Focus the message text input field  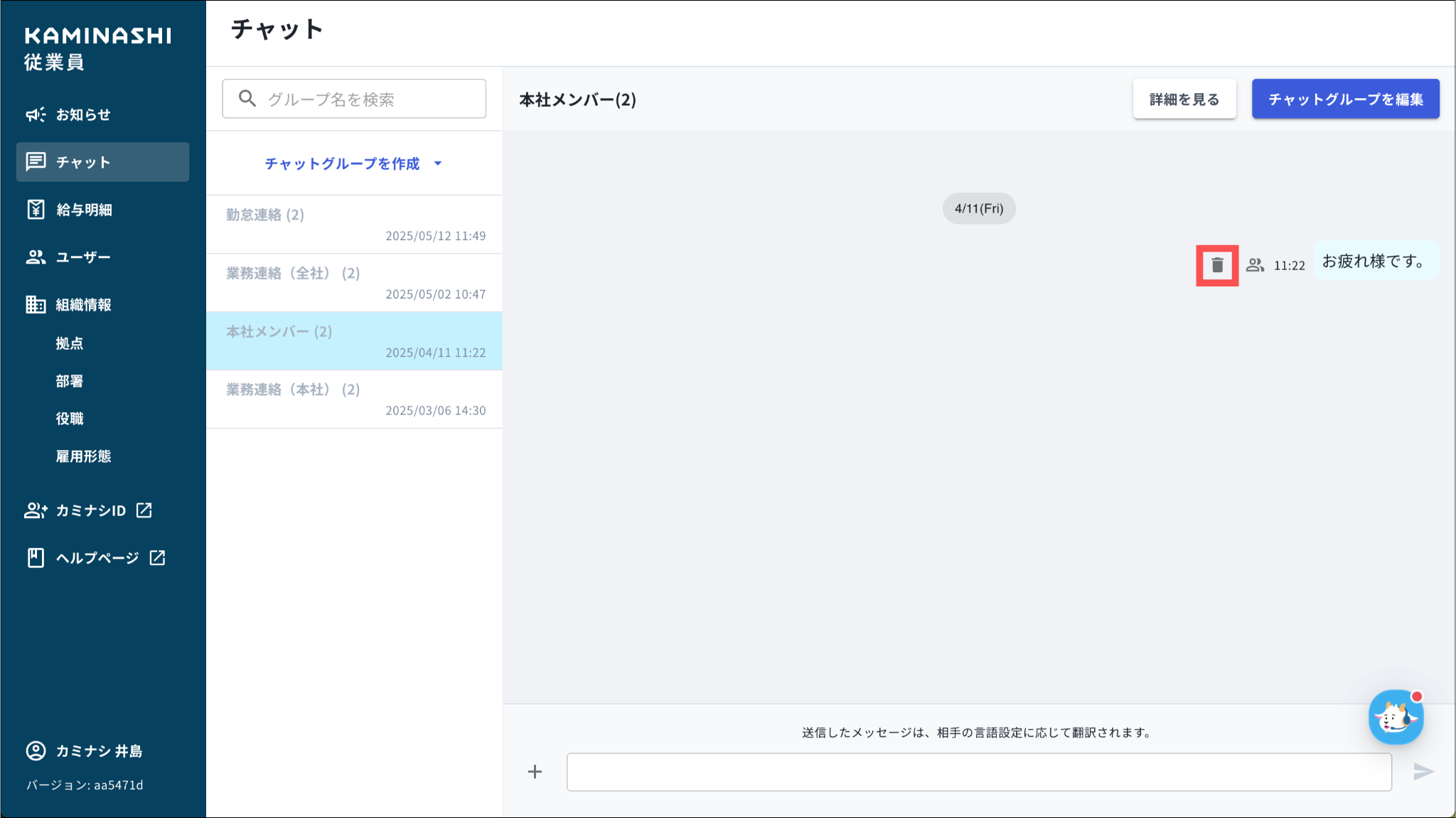[x=978, y=772]
